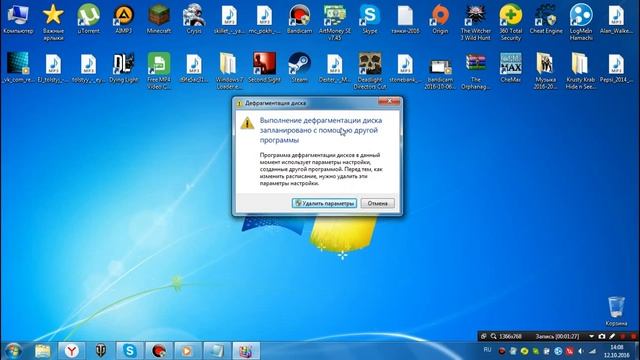
Task: Open Yandex Browser from the taskbar
Action: point(72,351)
